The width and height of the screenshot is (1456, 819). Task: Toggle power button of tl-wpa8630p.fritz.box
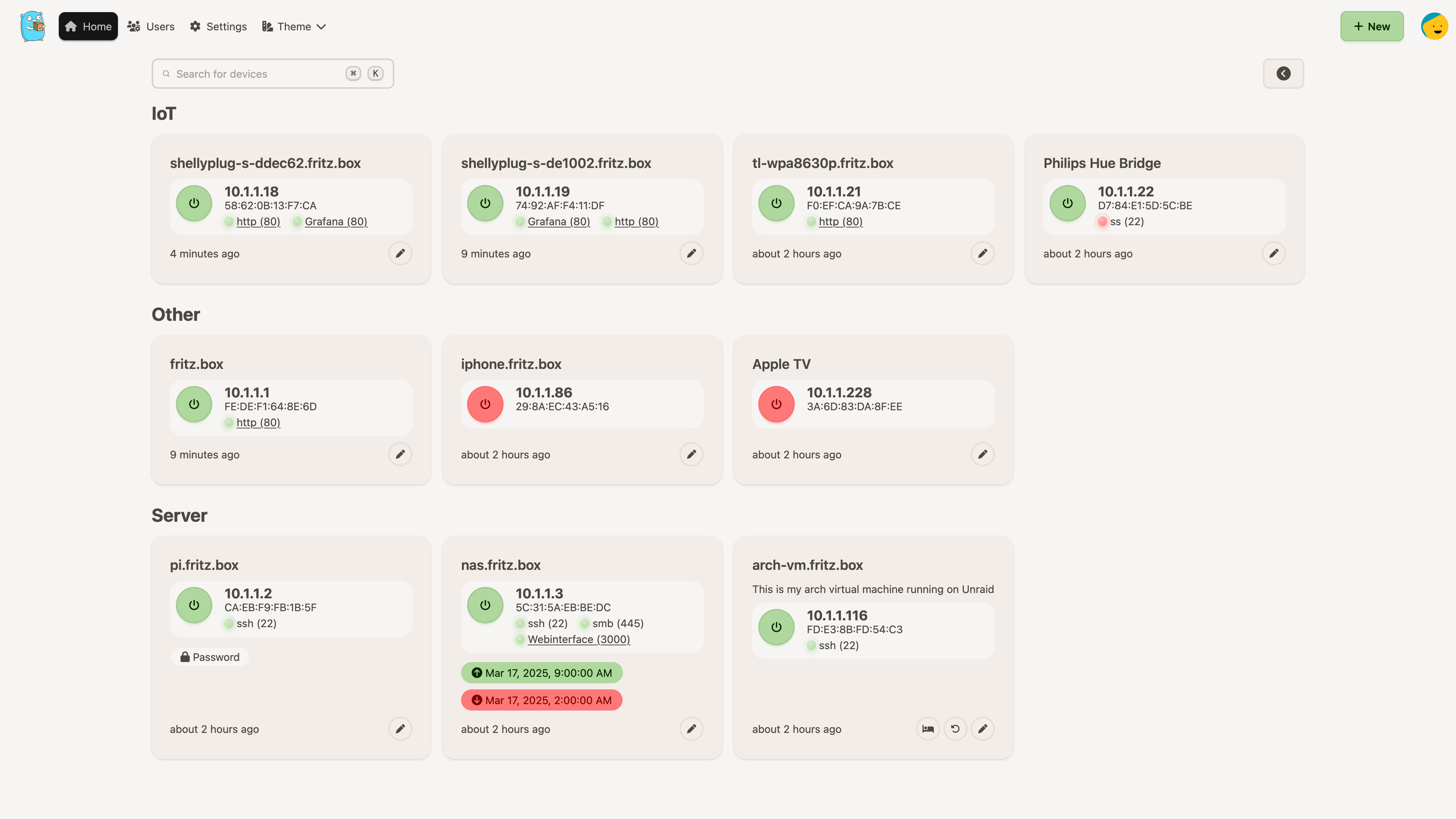(x=776, y=203)
